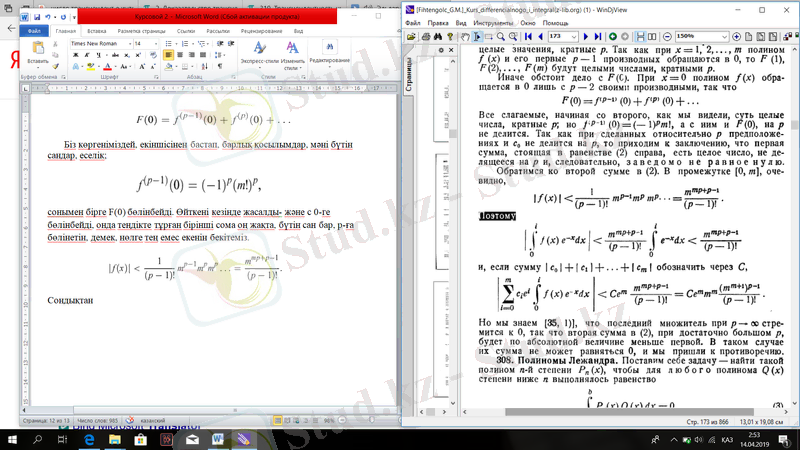This screenshot has height=450, width=800.
Task: Click the Редактирование button in Word ribbon
Action: point(329,52)
